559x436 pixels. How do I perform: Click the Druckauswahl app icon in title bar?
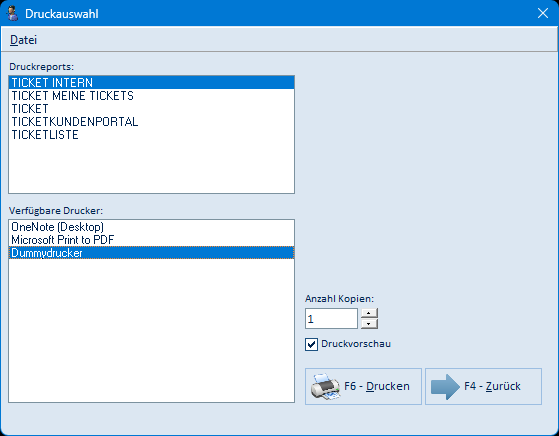tap(13, 14)
